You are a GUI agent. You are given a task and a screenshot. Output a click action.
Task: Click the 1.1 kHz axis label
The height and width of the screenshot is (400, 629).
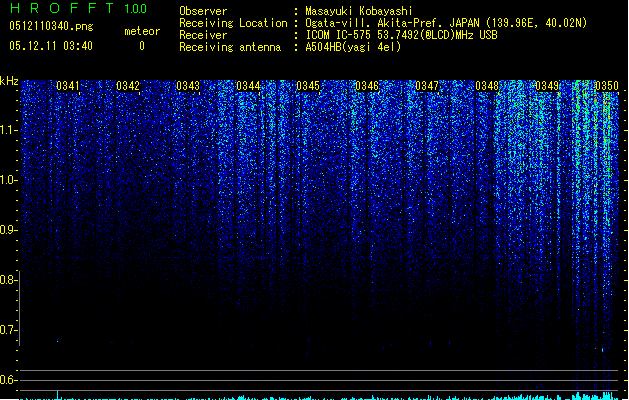click(x=8, y=130)
